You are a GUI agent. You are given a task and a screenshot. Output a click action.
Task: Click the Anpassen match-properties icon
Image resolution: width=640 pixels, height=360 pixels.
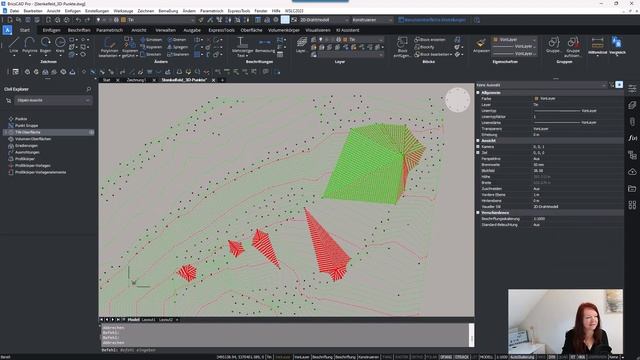(481, 45)
